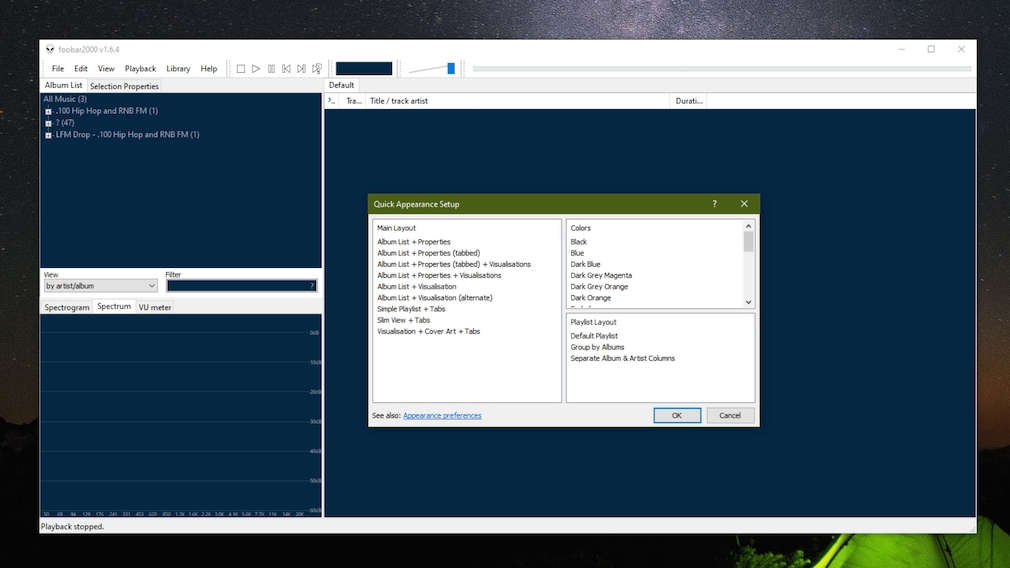Expand the LFM Drop tree node

click(x=48, y=135)
